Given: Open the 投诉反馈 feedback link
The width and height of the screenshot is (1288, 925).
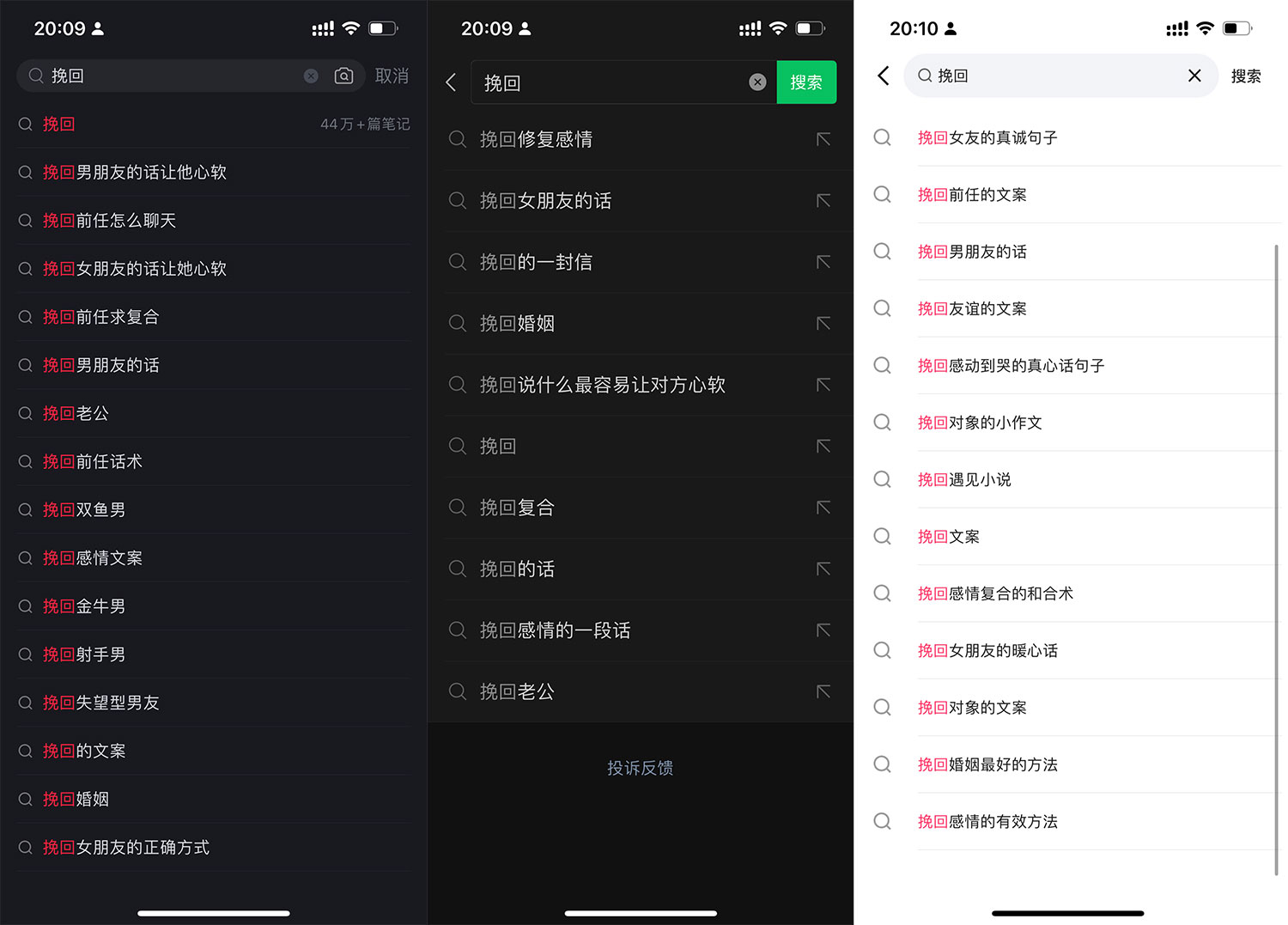Looking at the screenshot, I should click(640, 767).
